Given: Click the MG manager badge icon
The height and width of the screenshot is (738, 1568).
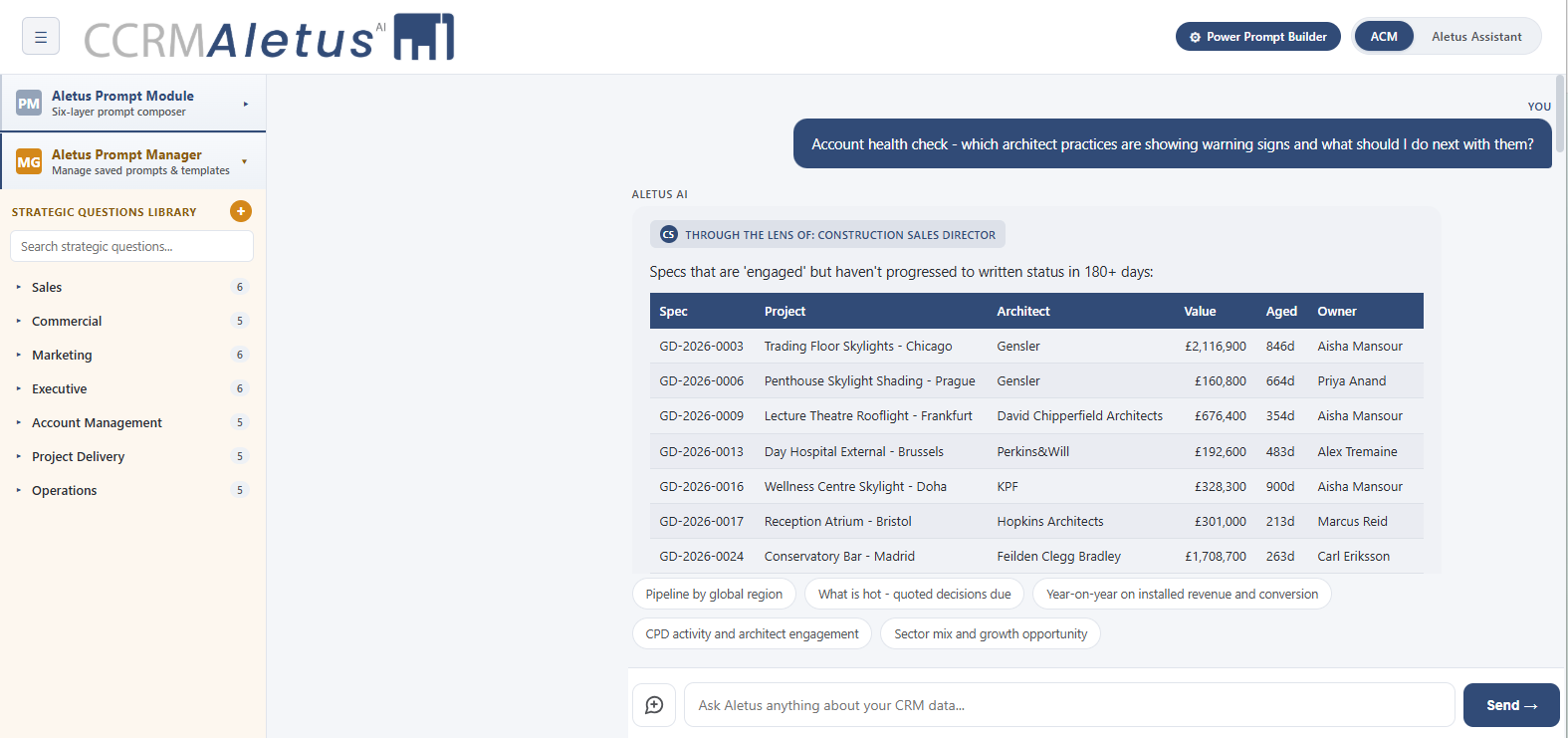Looking at the screenshot, I should pos(29,162).
